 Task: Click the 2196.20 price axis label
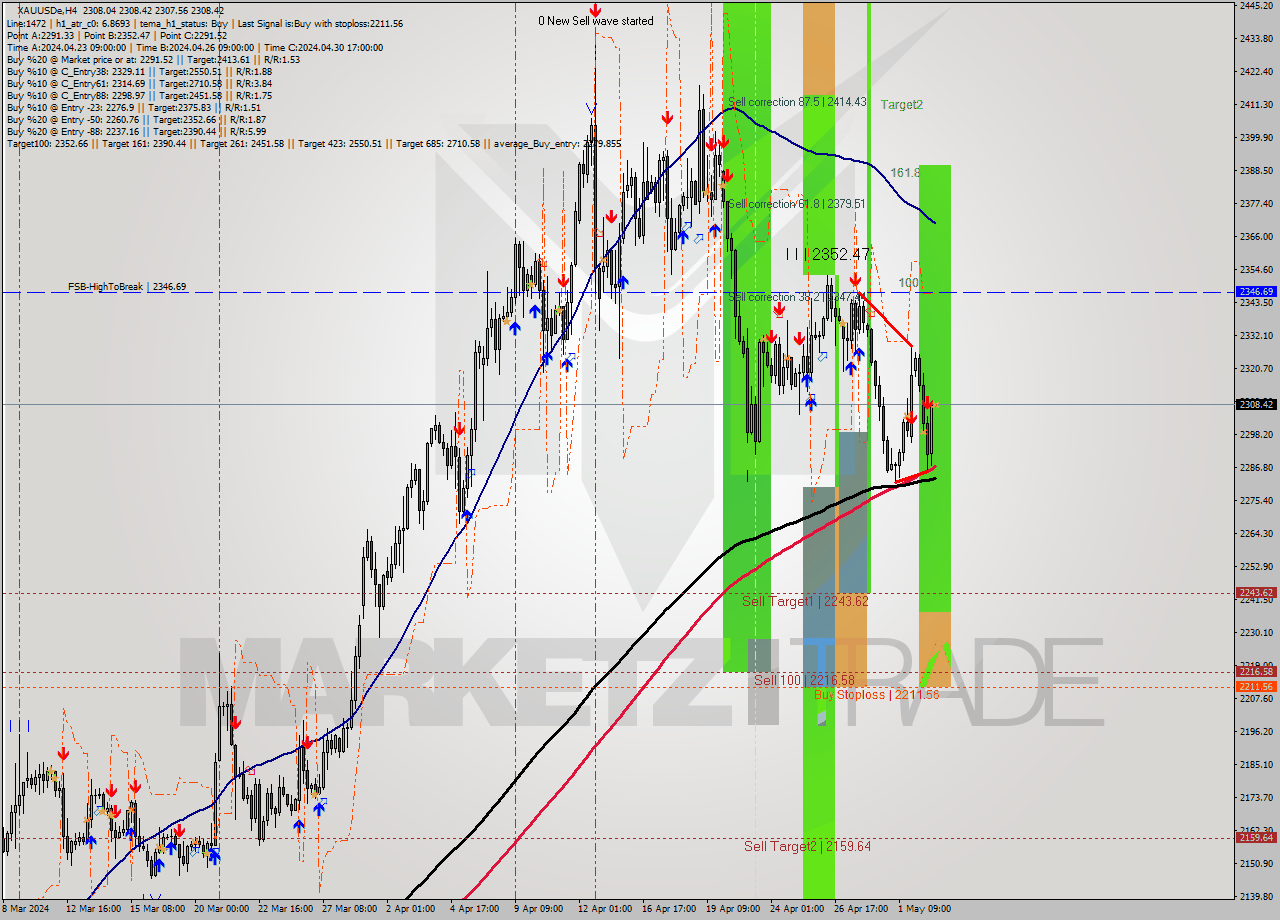[1256, 732]
